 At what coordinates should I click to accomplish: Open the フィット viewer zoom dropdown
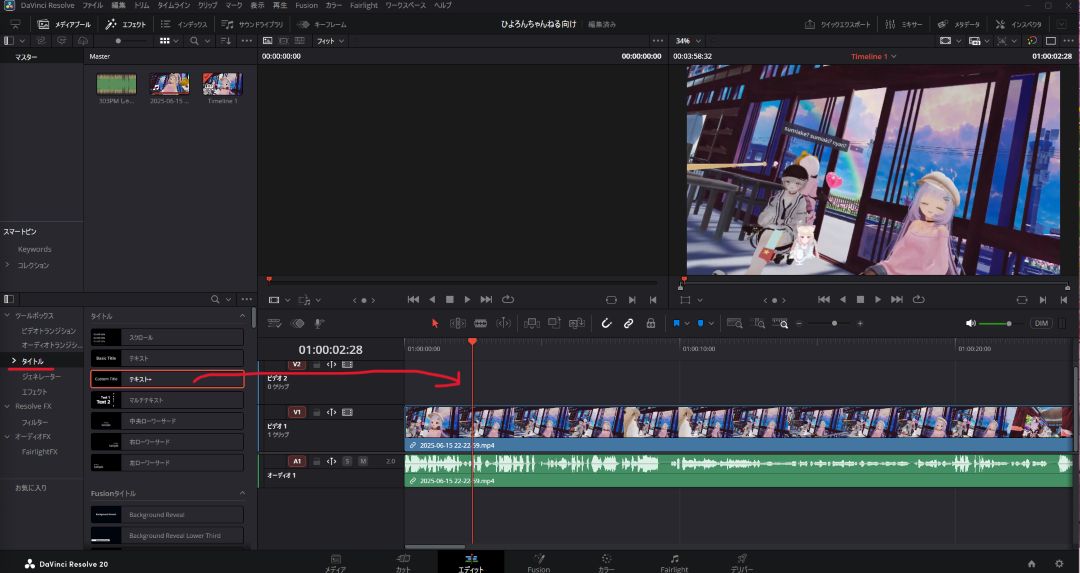coord(330,41)
